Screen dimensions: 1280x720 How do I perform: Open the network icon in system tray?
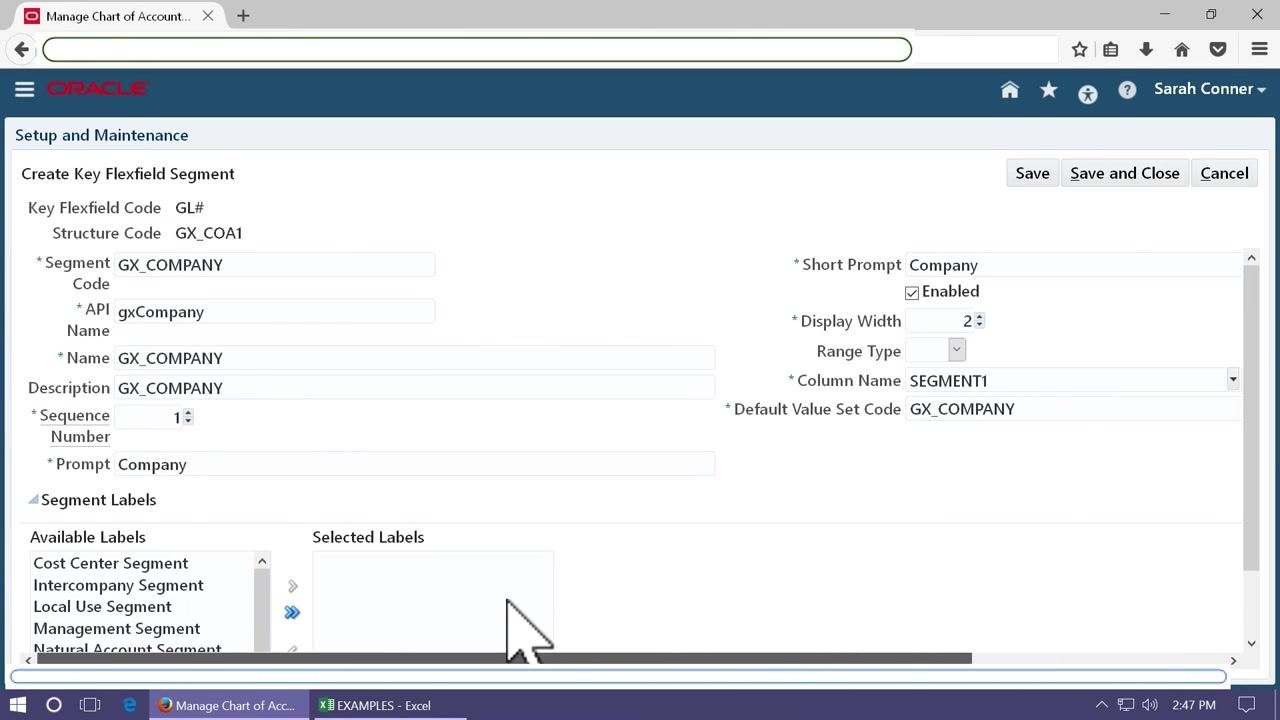click(1126, 705)
